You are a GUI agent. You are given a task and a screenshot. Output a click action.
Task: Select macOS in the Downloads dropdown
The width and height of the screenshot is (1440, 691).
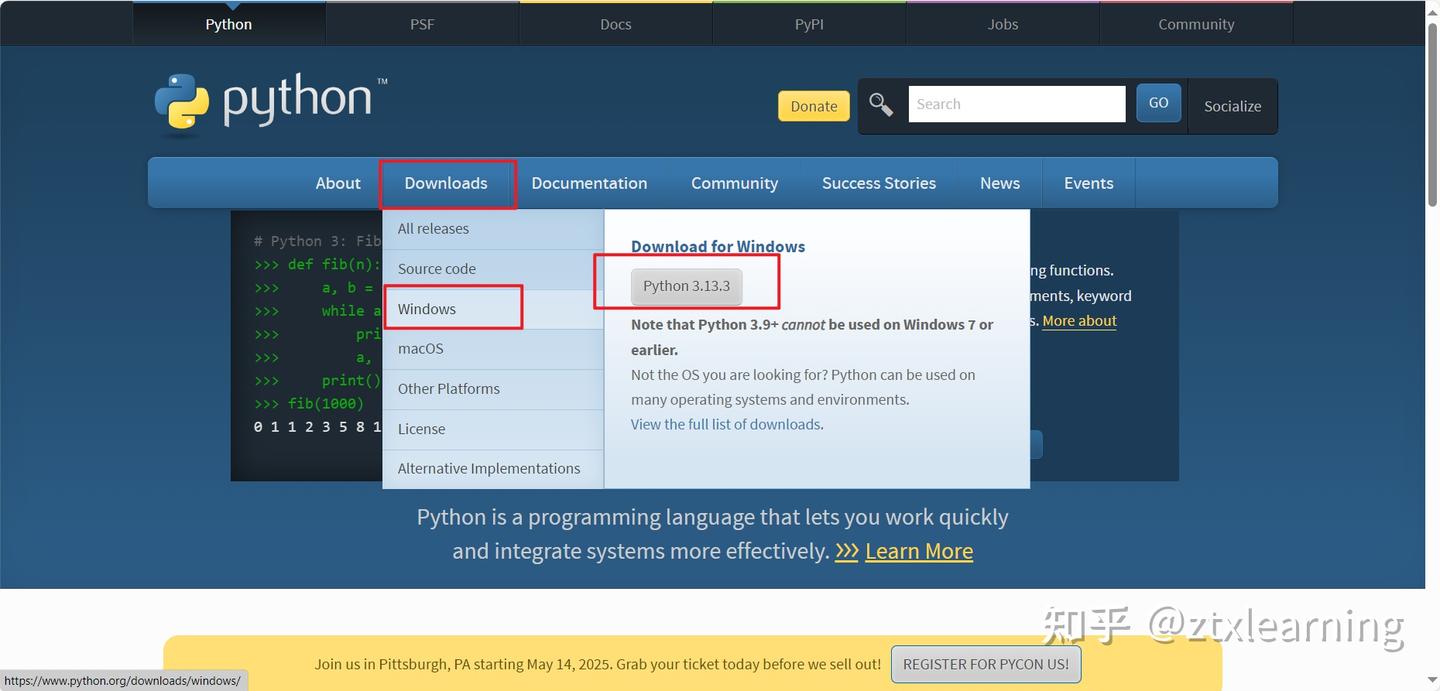pyautogui.click(x=421, y=348)
